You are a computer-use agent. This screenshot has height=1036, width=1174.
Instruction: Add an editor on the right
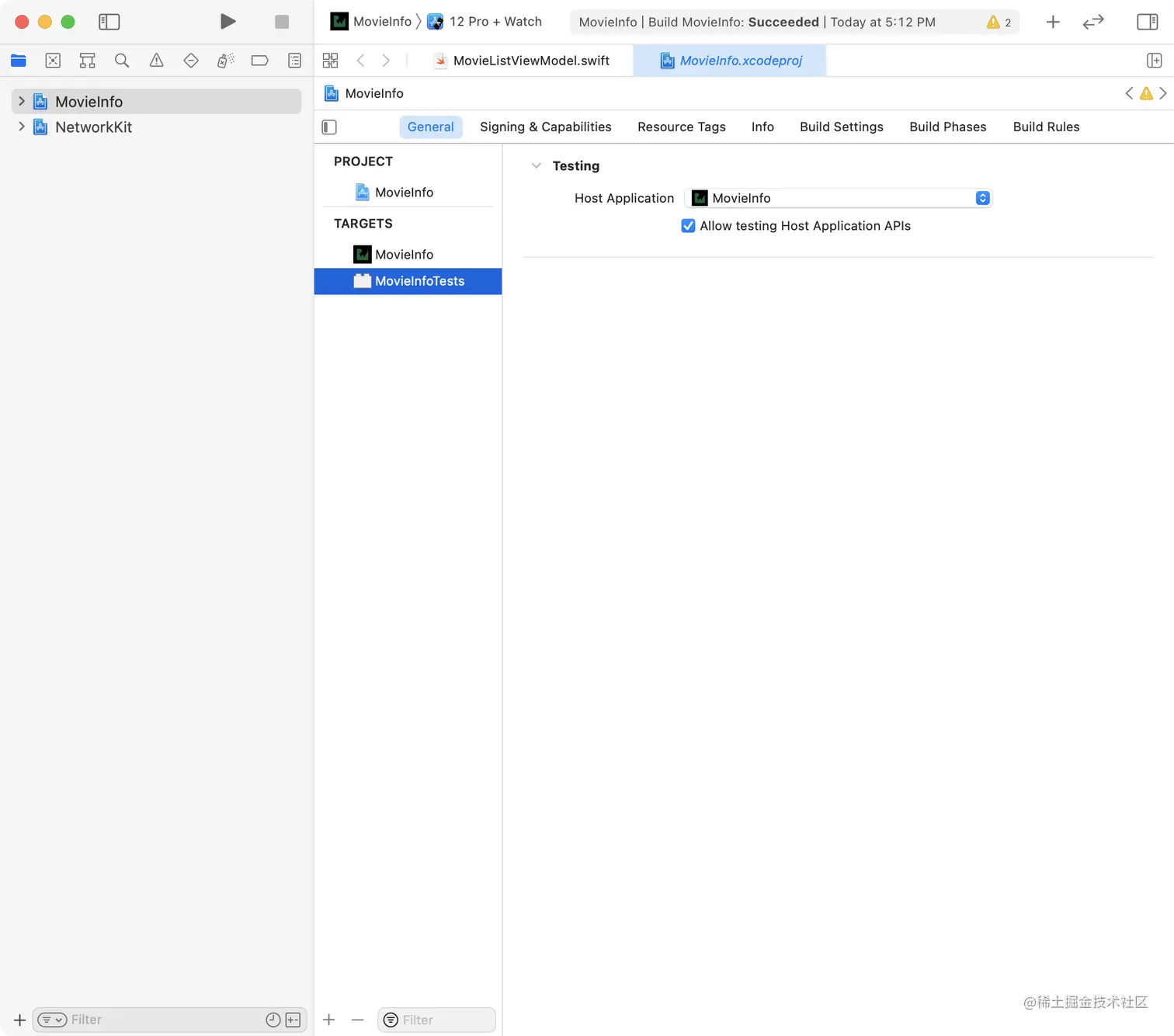[1155, 61]
